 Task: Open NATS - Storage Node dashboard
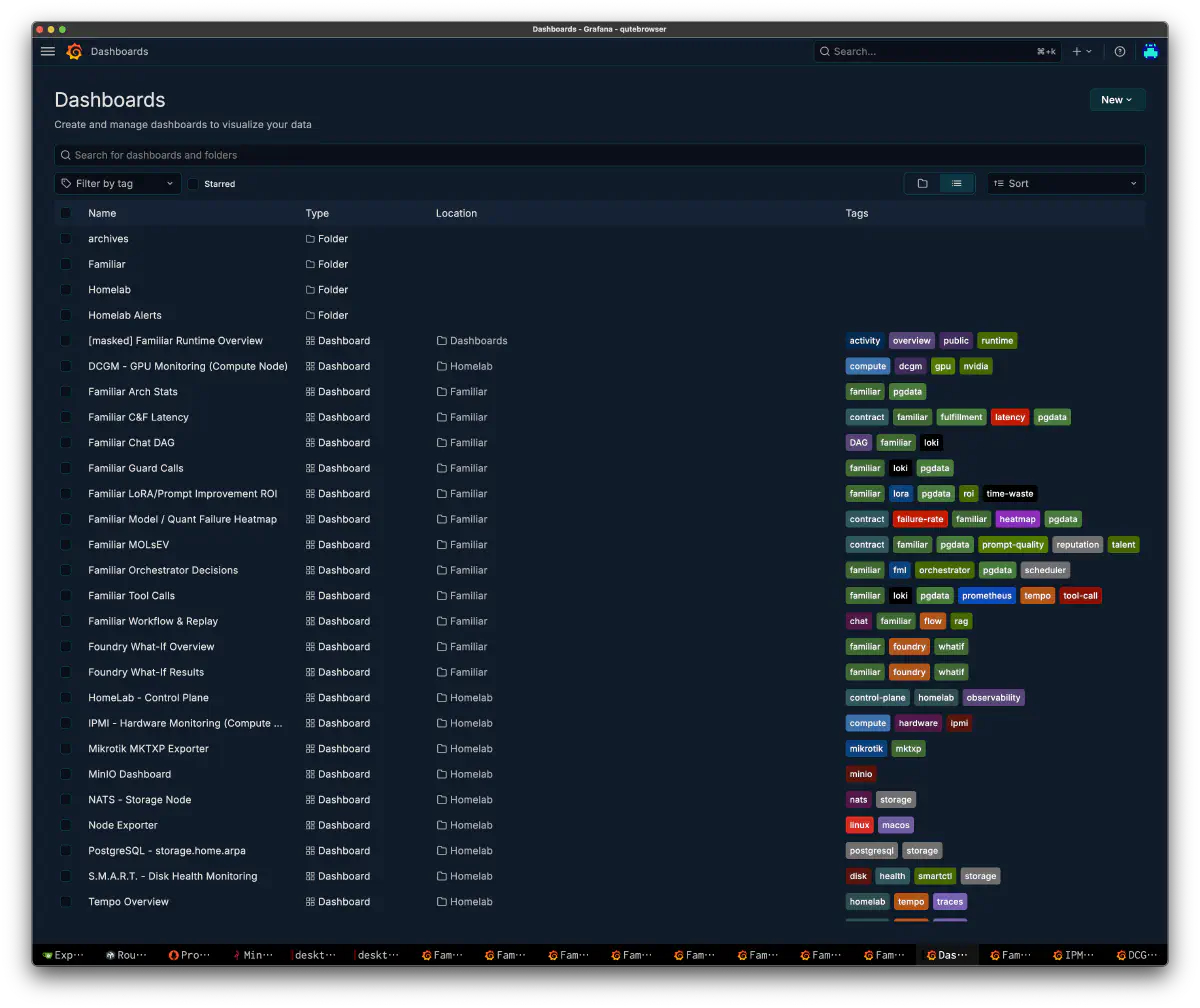[139, 800]
